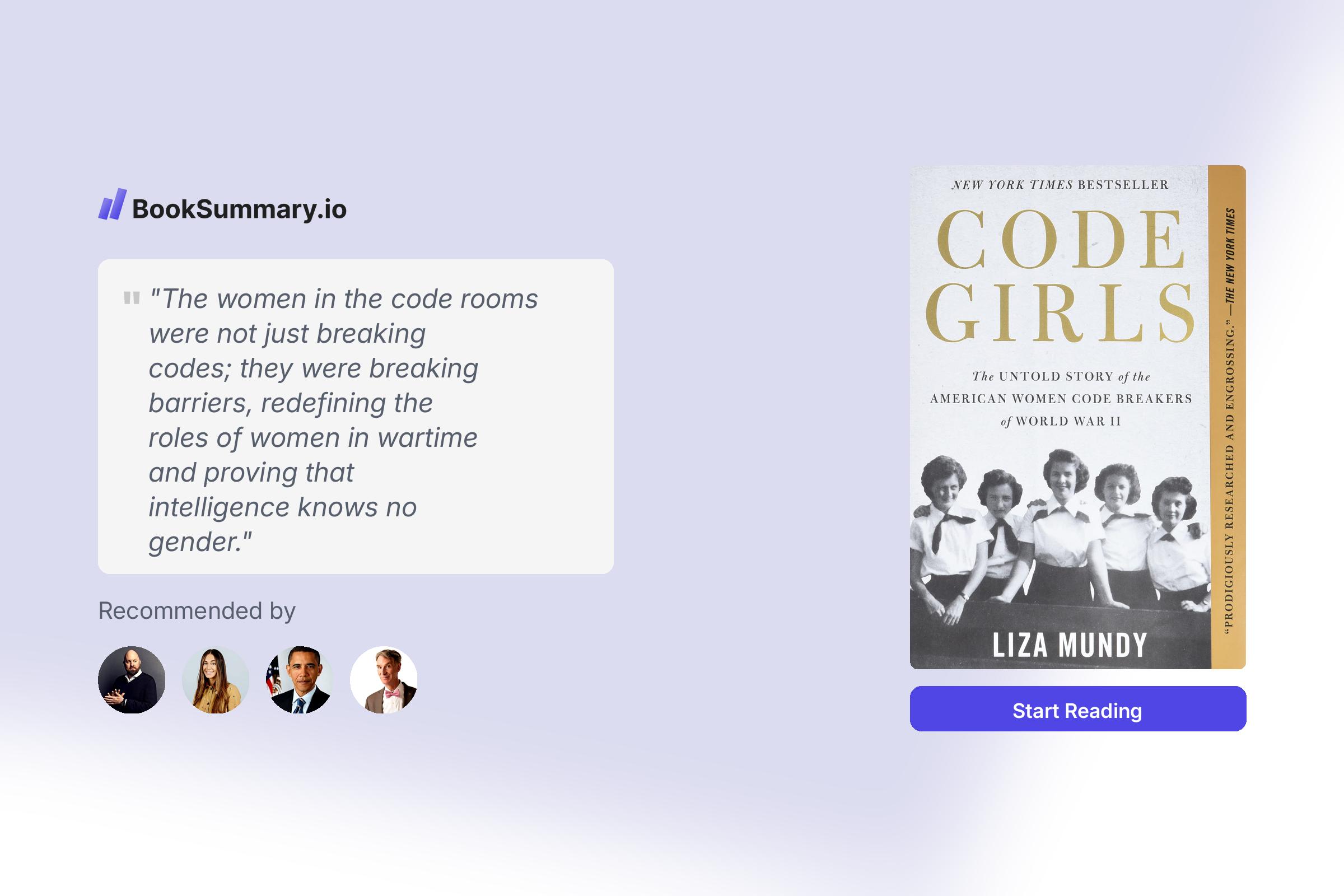Viewport: 1344px width, 896px height.
Task: Click the purple quotation mark icon
Action: click(x=132, y=298)
